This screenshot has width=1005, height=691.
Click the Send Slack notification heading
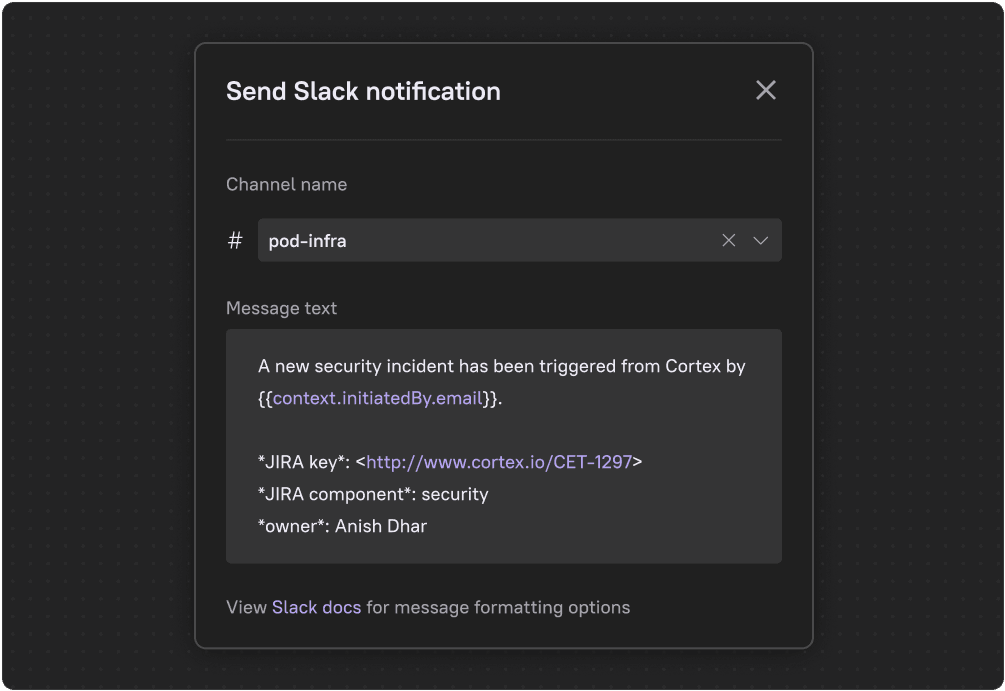click(x=363, y=91)
